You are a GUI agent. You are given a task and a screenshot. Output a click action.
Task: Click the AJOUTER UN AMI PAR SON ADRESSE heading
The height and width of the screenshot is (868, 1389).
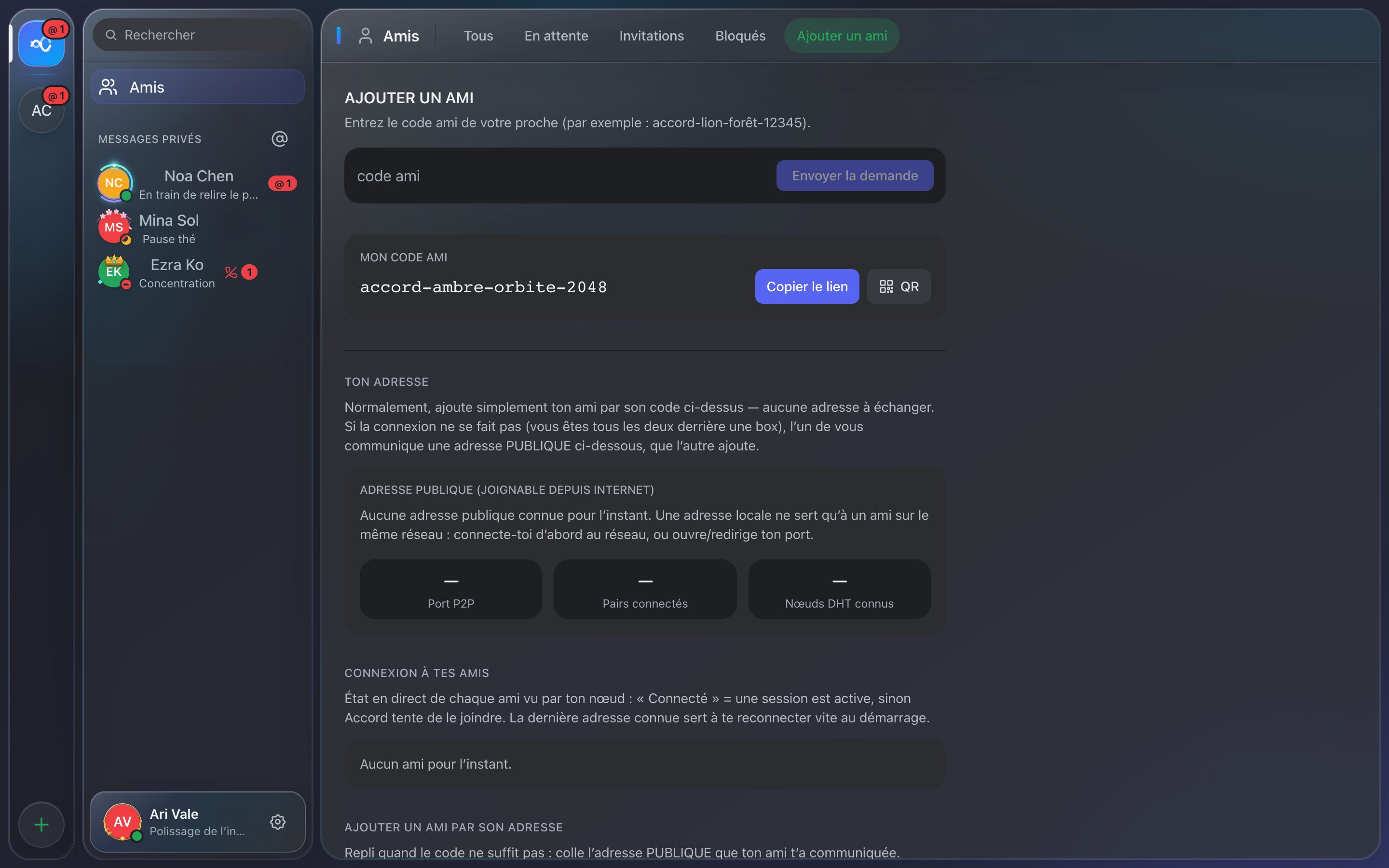tap(453, 827)
